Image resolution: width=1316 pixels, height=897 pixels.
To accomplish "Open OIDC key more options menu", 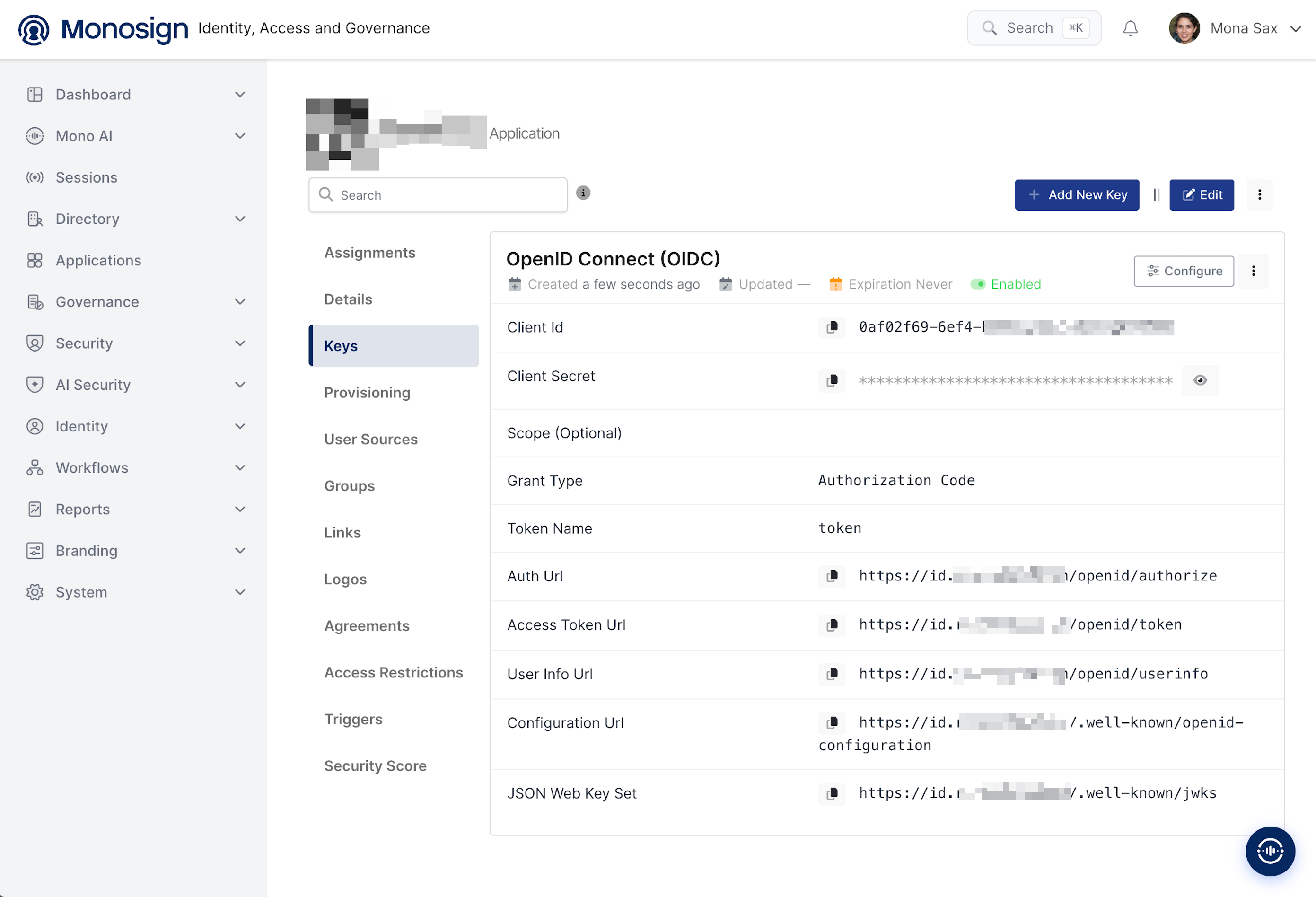I will click(1253, 271).
